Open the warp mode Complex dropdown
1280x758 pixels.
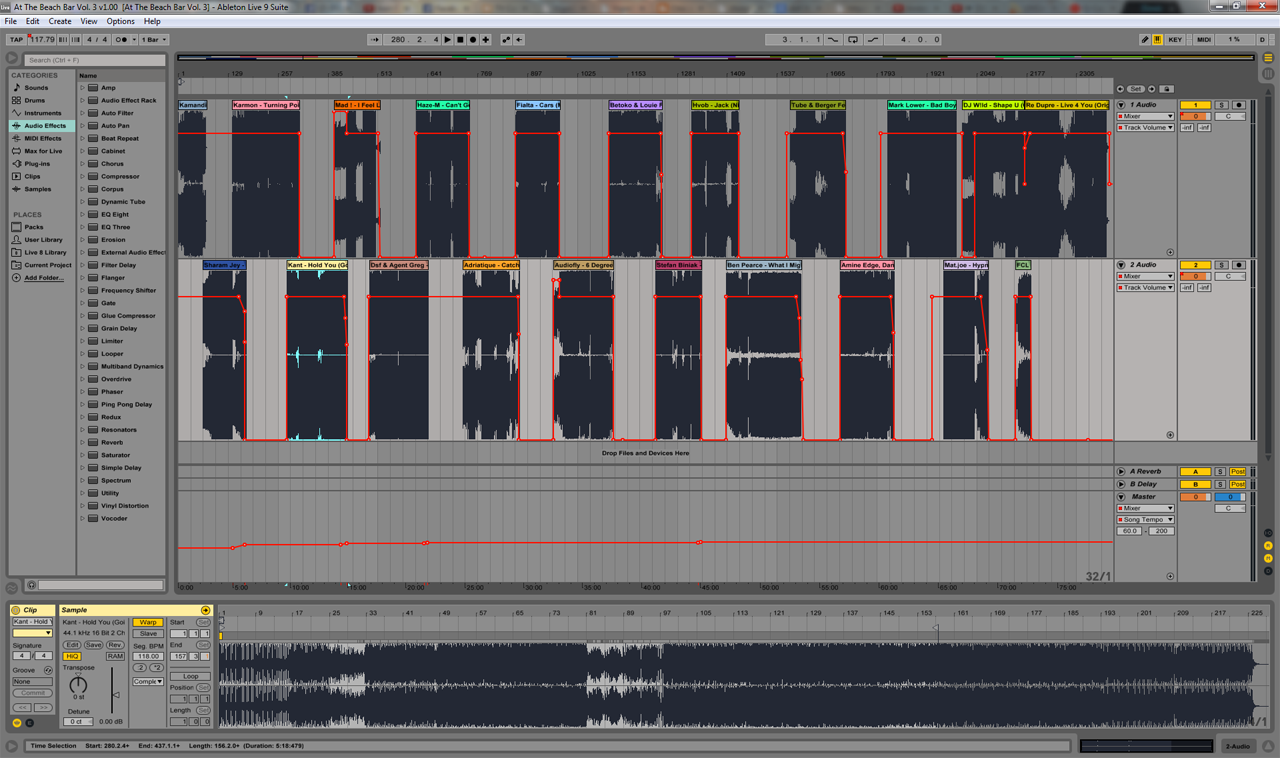tap(148, 682)
